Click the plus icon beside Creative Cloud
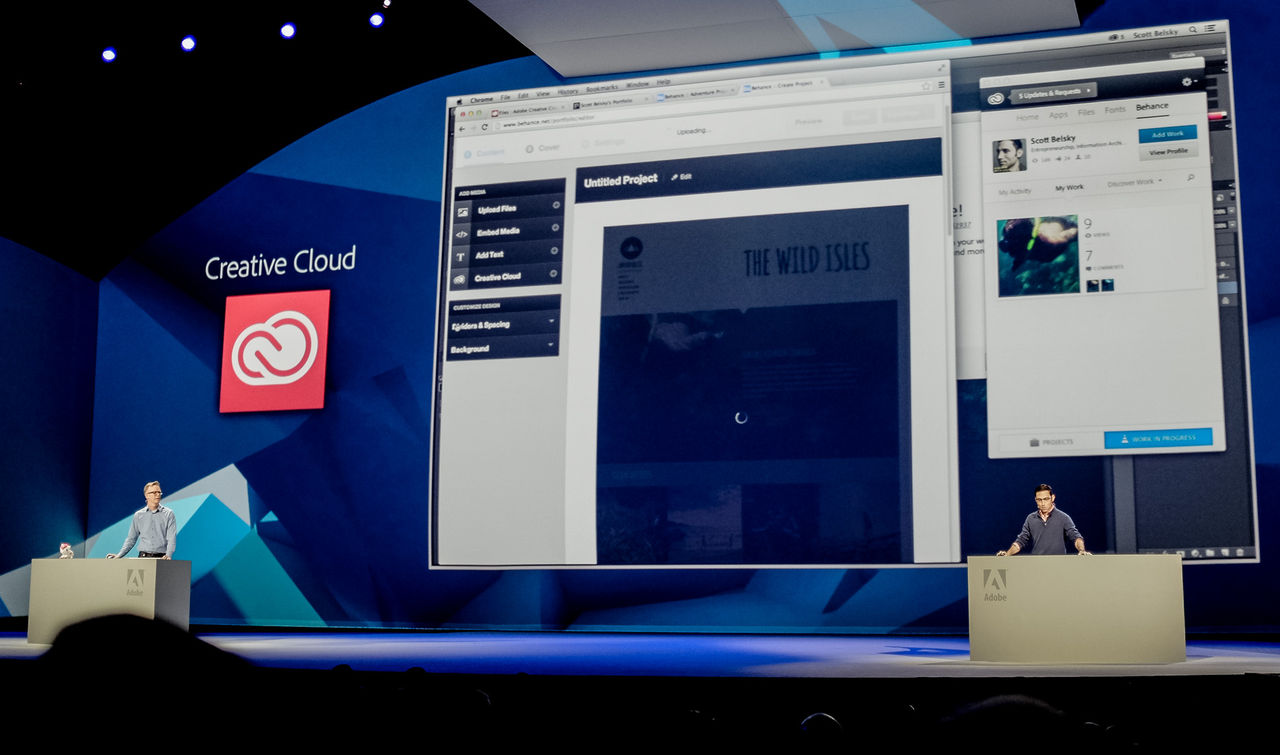The image size is (1280, 755). (554, 273)
